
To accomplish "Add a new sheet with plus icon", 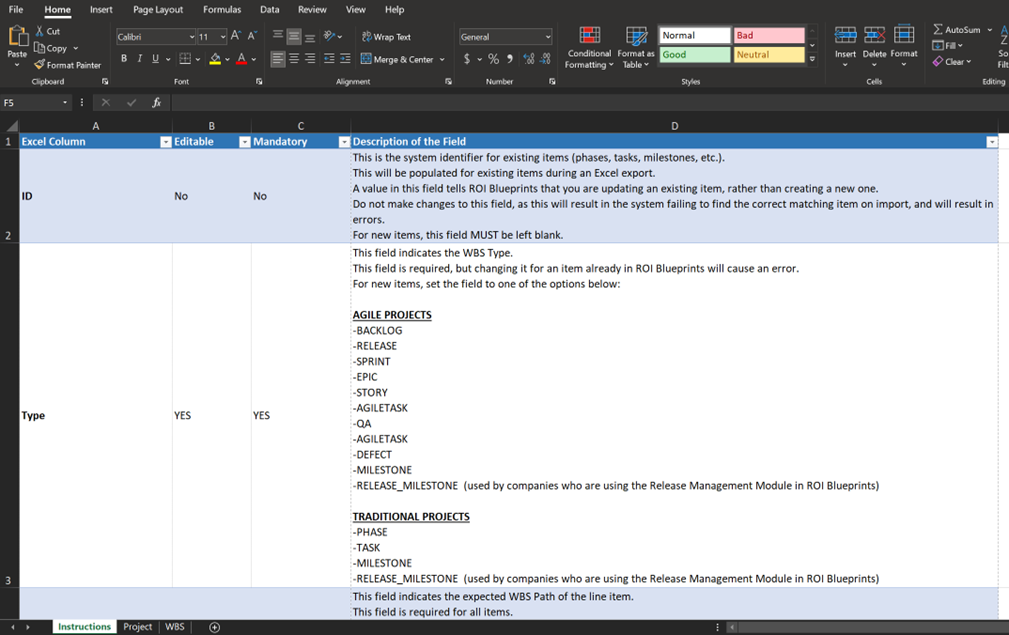I will 215,627.
